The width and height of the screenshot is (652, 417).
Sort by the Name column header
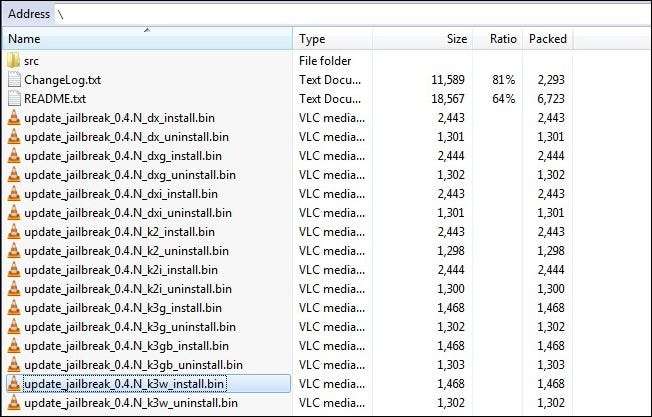coord(147,39)
